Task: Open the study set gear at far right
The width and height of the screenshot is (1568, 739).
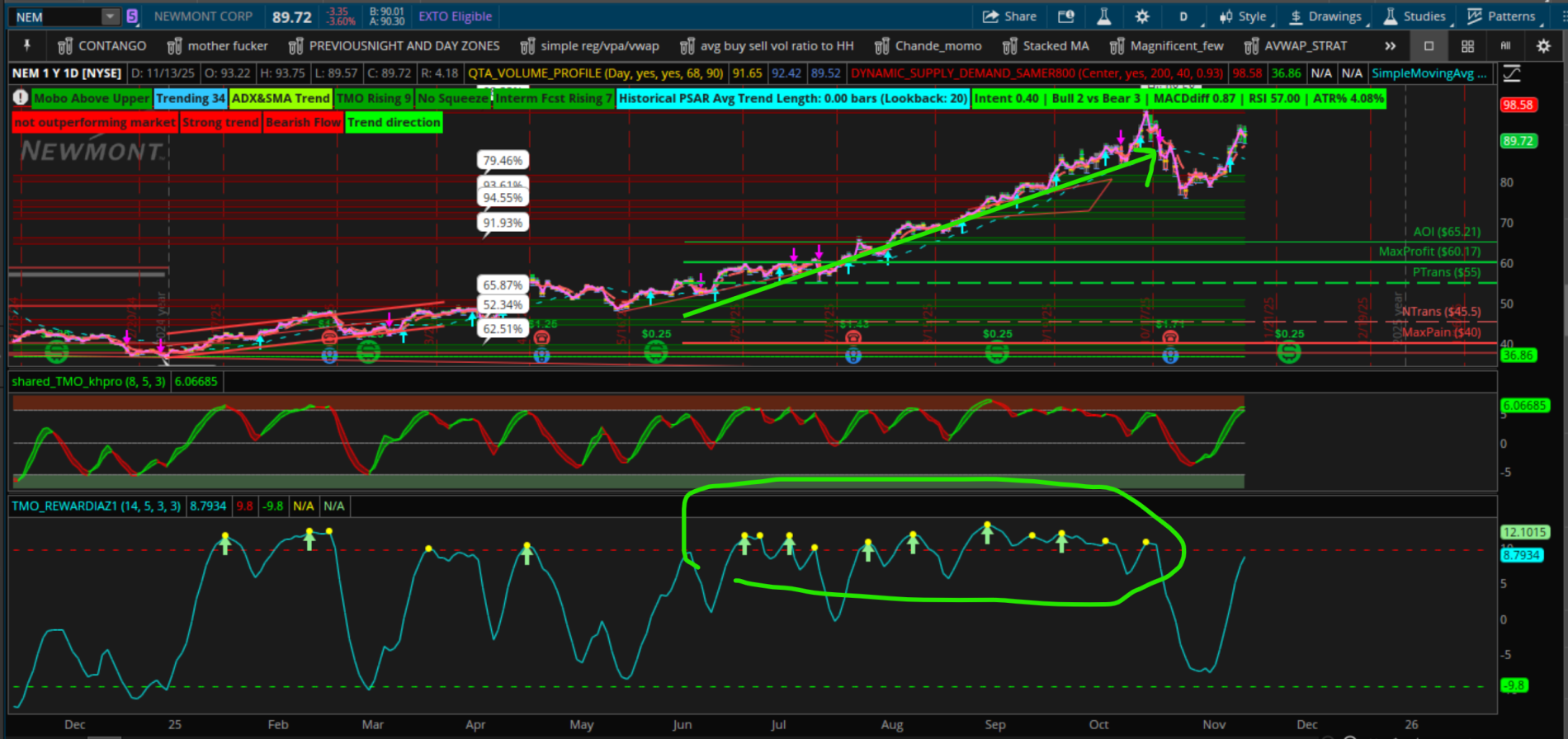Action: pos(1543,46)
